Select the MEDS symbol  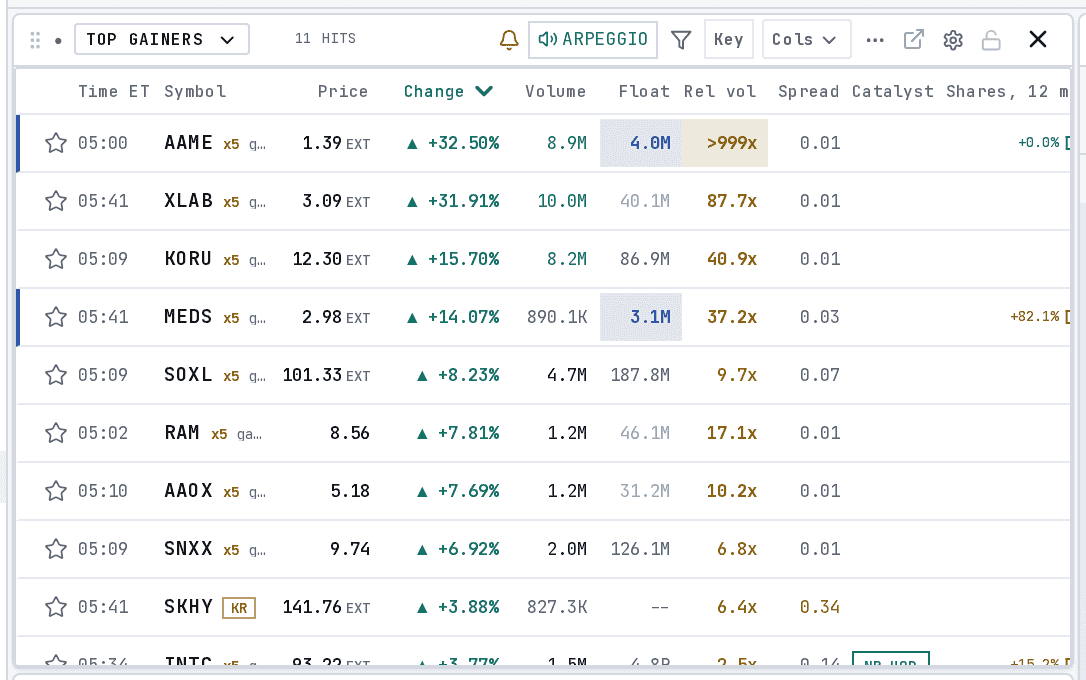188,317
